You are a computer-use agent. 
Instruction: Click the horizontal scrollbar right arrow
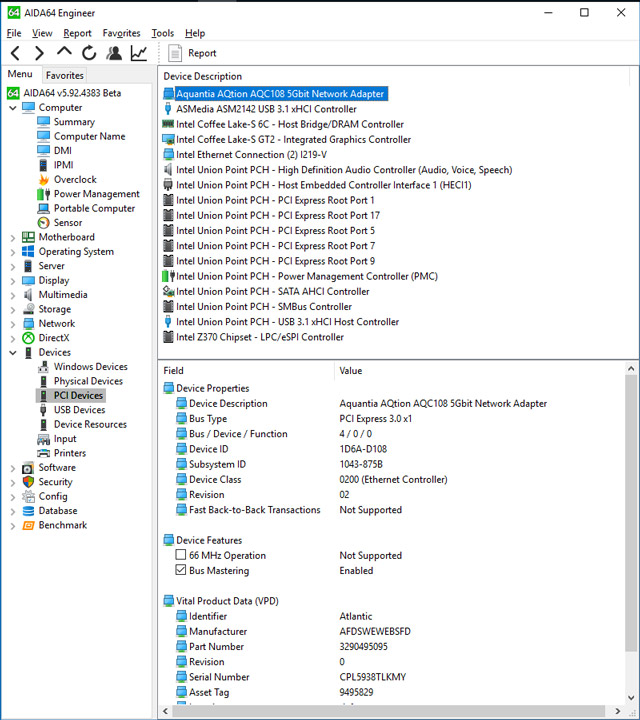point(618,711)
